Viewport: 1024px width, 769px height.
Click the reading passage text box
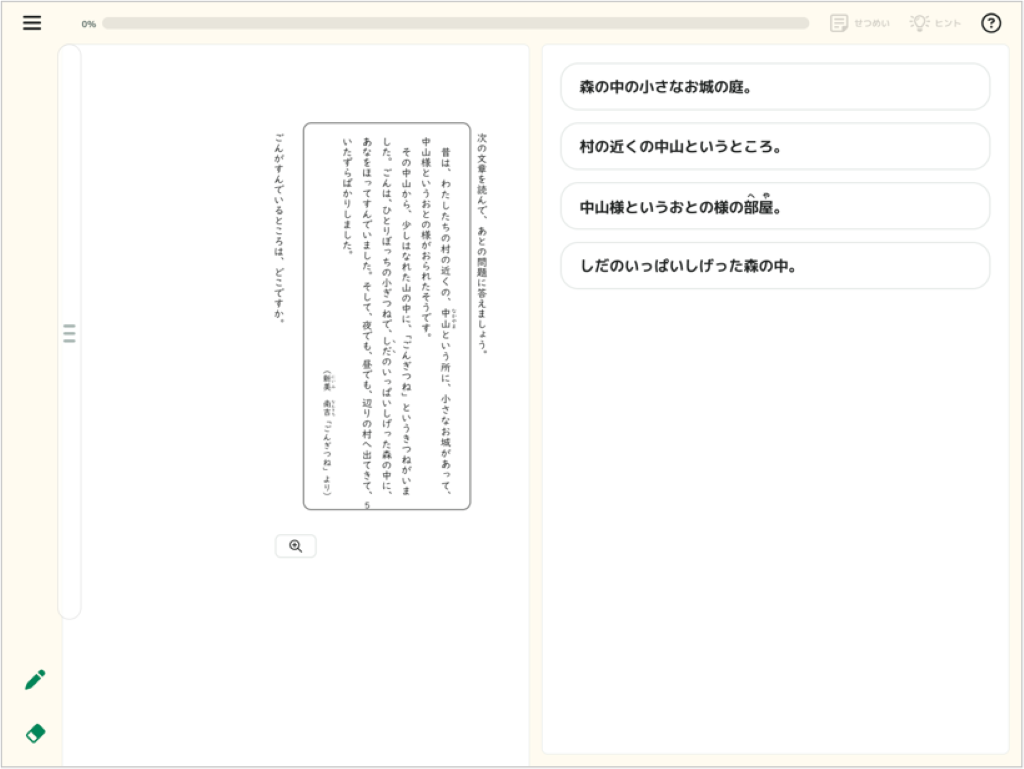click(387, 316)
